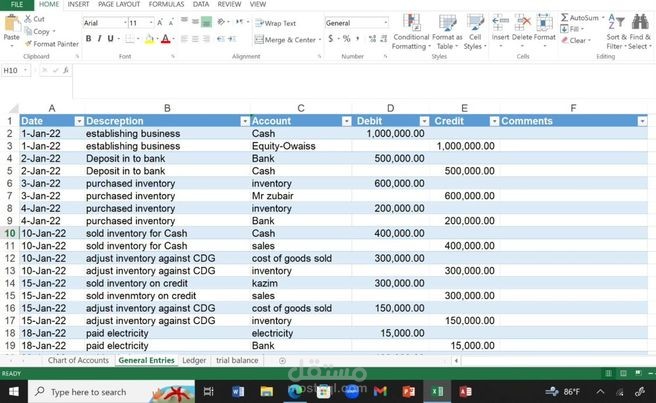Switch to the DATA tab
Screen dimensions: 656x403
(x=201, y=4)
